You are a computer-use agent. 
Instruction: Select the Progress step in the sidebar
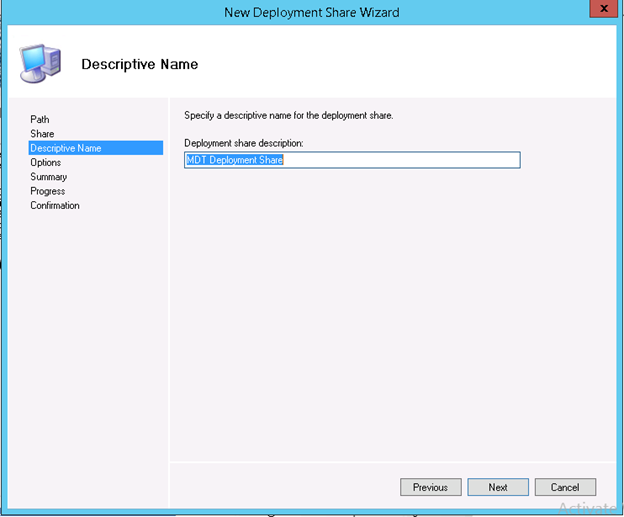click(48, 191)
